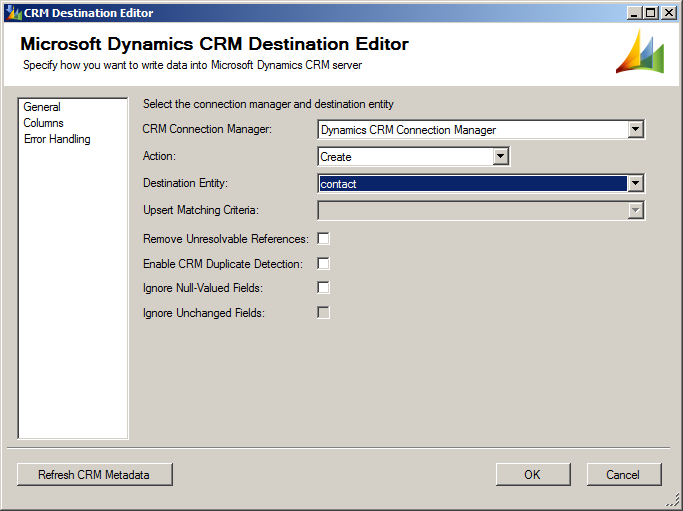Minimize the CRM Destination Editor window

(634, 13)
